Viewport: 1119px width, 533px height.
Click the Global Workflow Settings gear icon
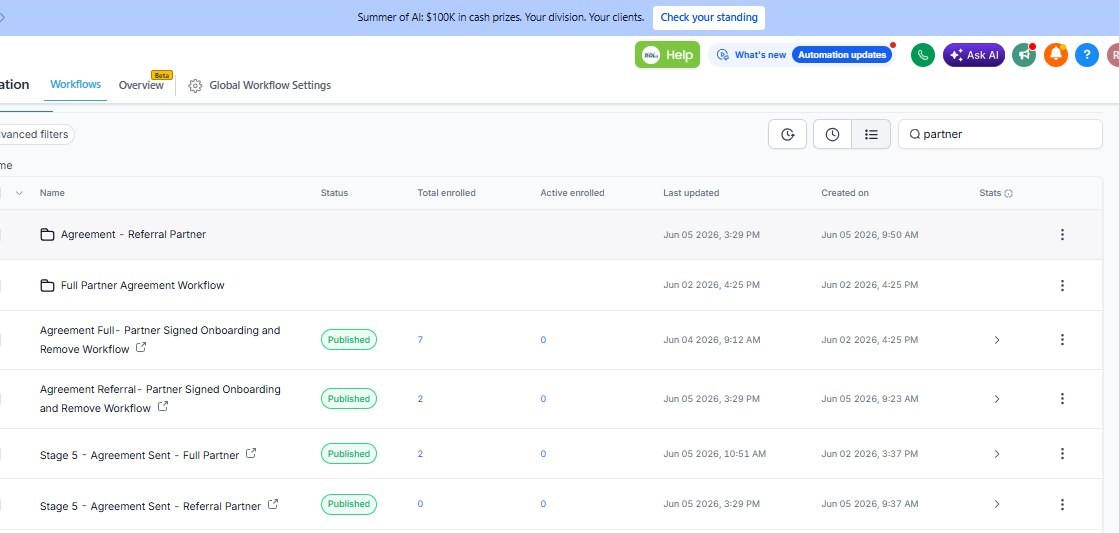tap(195, 86)
